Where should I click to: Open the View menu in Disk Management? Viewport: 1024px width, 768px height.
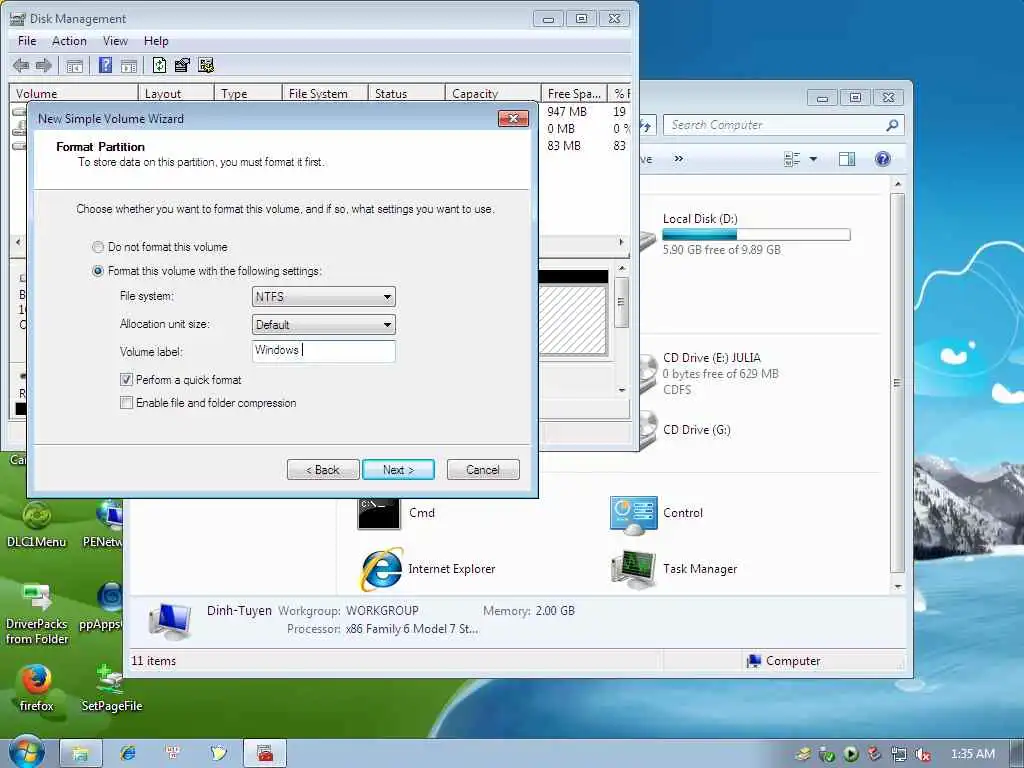[115, 41]
